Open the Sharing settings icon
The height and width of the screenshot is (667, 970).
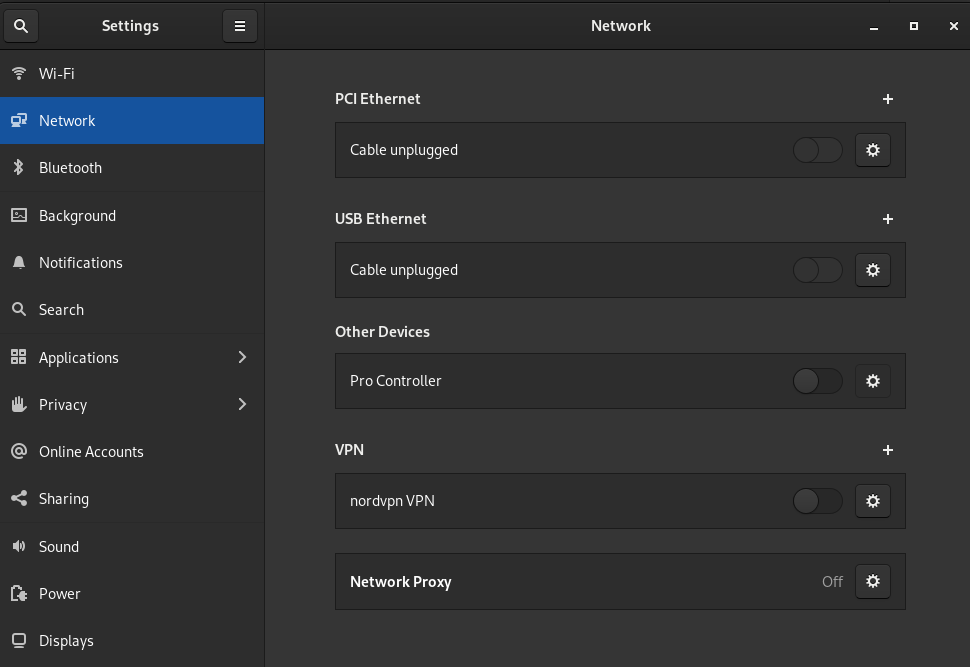coord(18,498)
